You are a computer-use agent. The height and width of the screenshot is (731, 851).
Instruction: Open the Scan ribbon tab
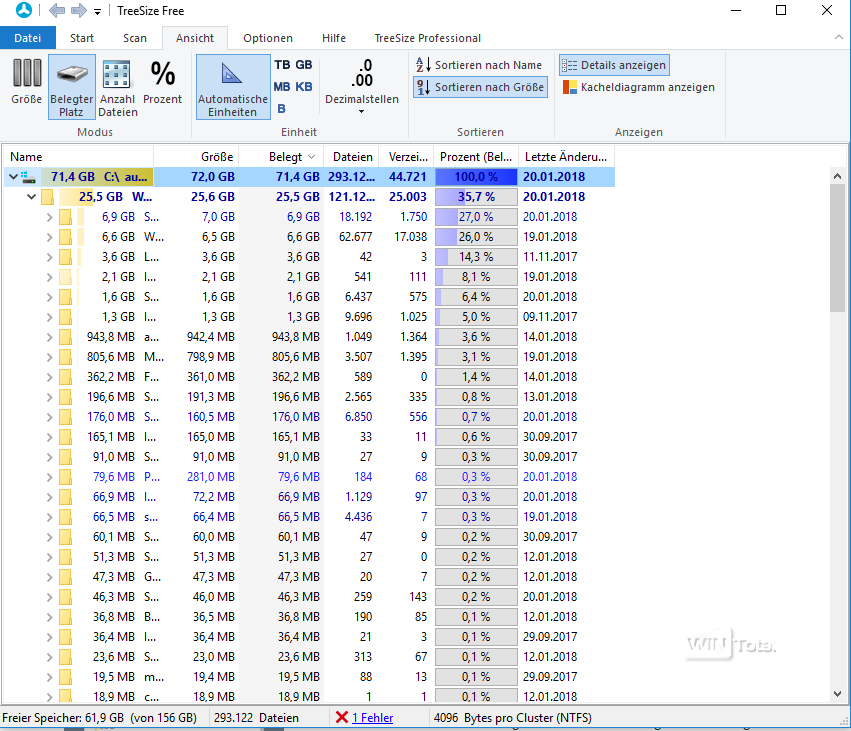(x=134, y=38)
